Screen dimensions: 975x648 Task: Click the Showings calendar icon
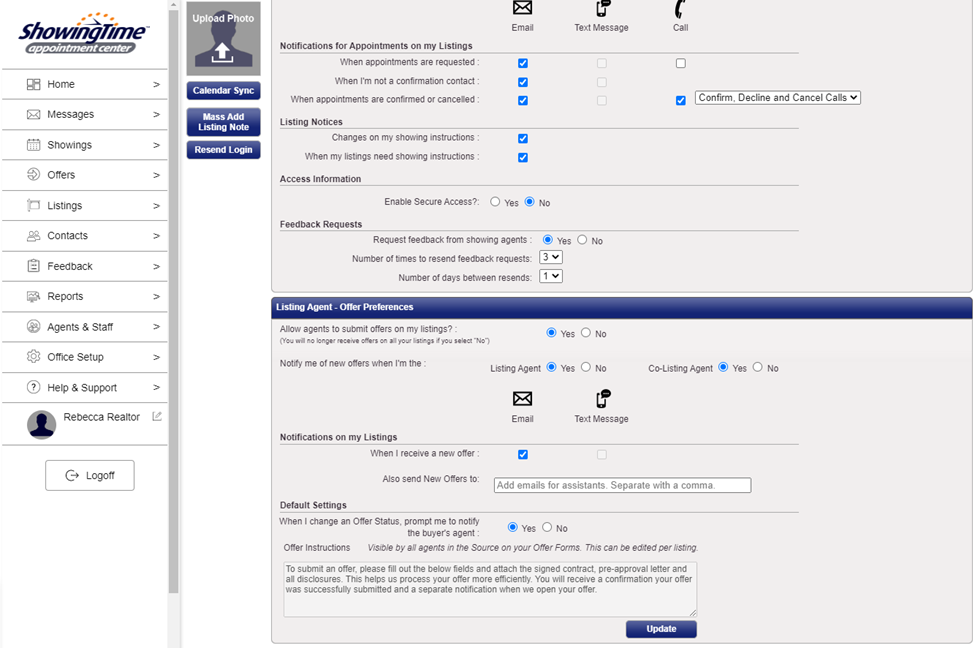click(x=34, y=145)
